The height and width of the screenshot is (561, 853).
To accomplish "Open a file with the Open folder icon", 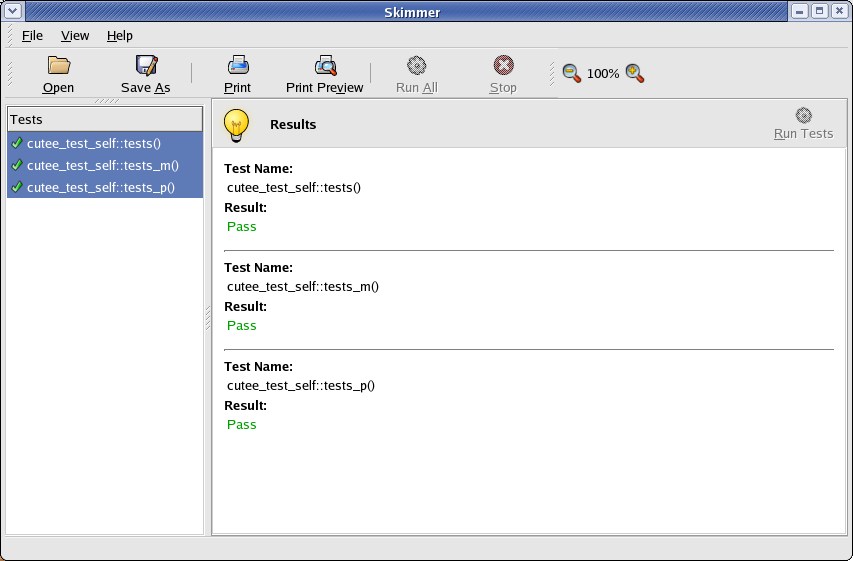I will pos(58,65).
